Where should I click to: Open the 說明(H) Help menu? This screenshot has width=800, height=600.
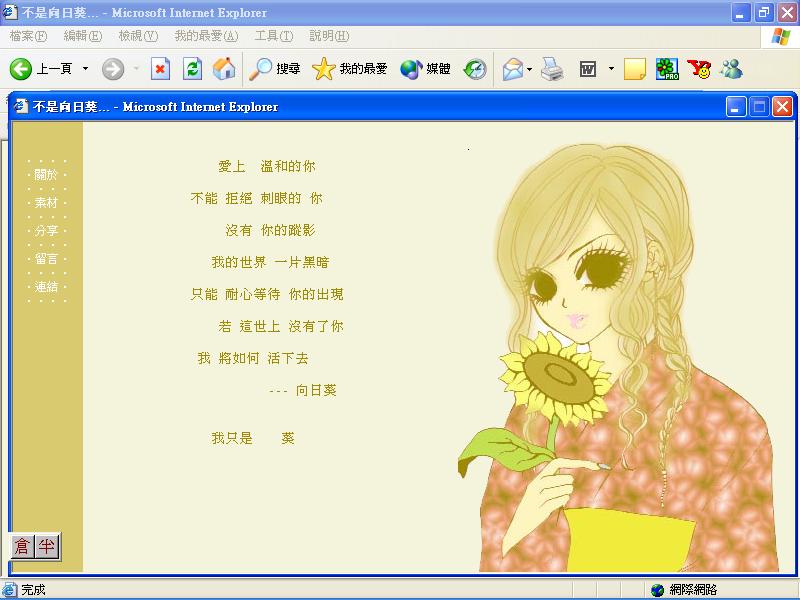(x=329, y=36)
